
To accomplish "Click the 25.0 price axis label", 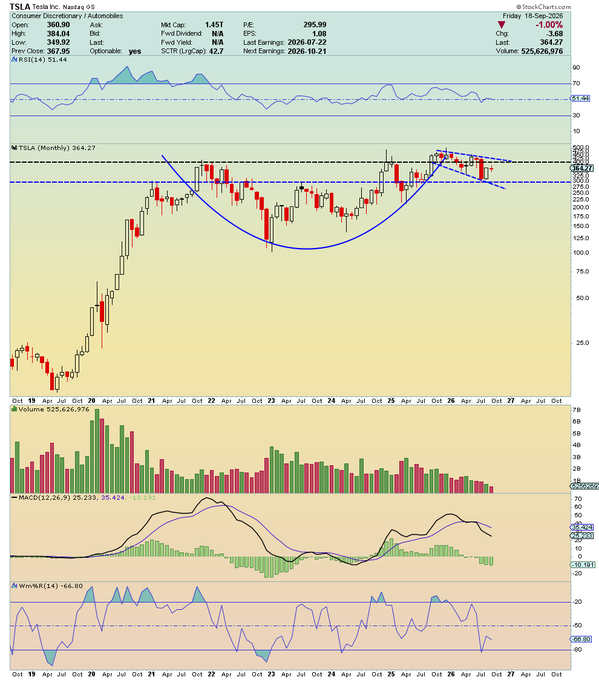I will click(x=583, y=343).
